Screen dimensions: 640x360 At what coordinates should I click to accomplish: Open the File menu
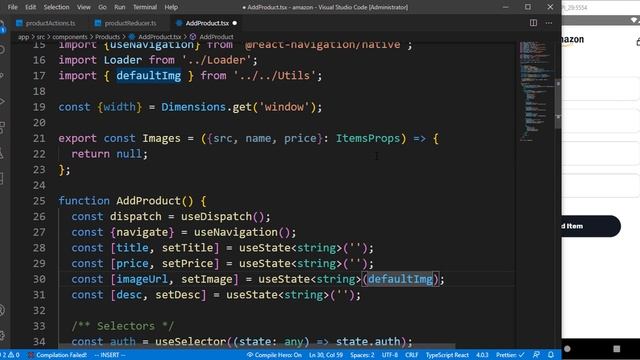click(13, 7)
